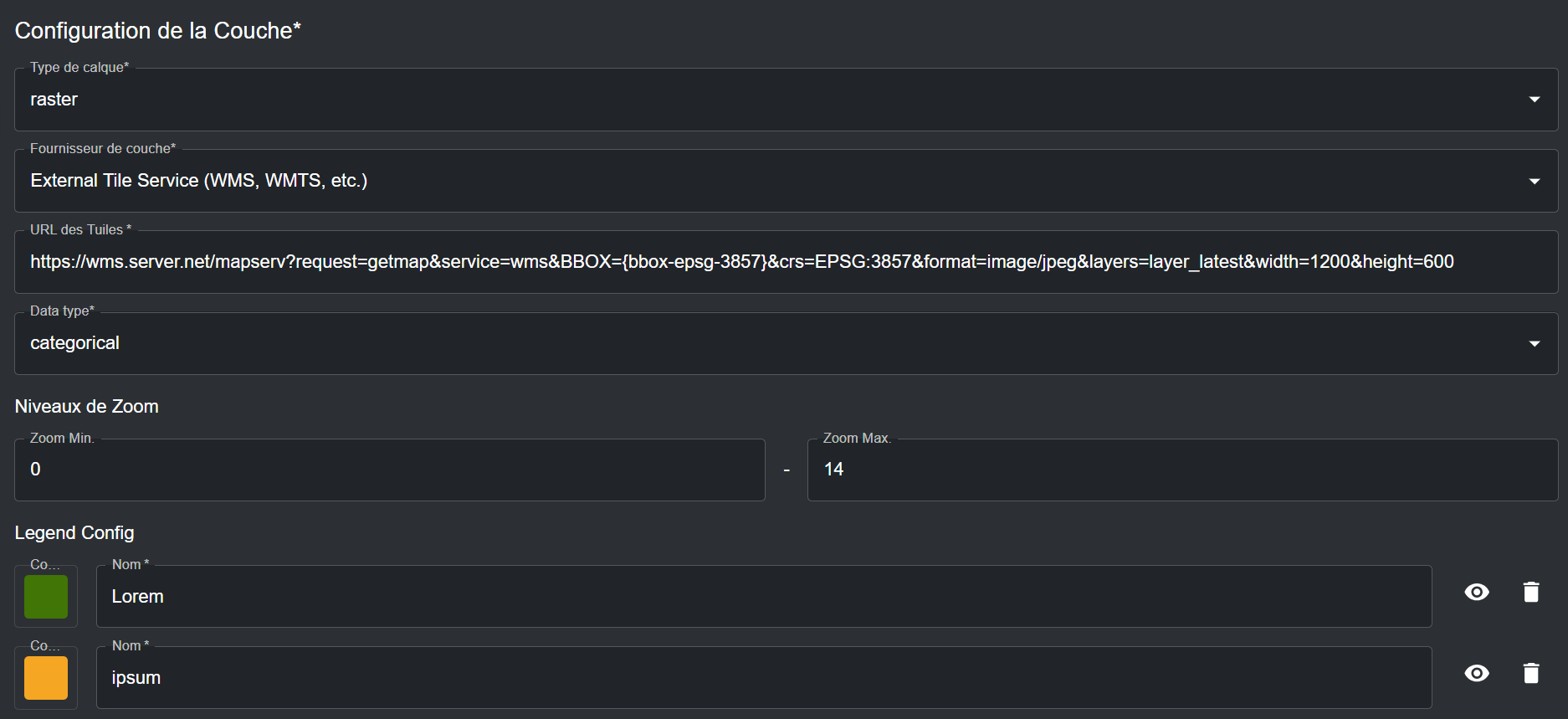Click the arrow next to categorical

point(1535,343)
